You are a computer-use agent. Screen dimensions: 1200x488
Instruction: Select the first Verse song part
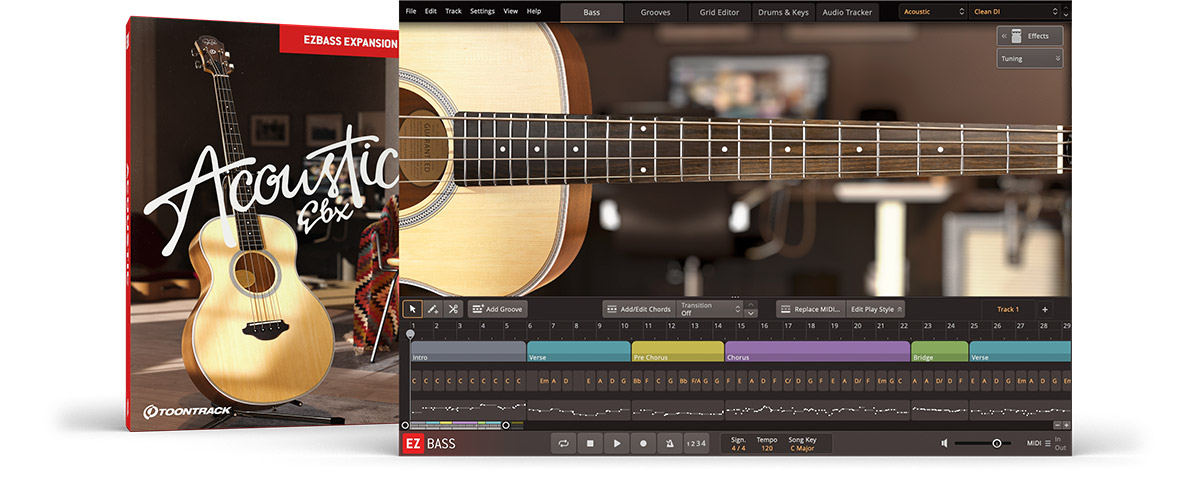click(x=578, y=351)
